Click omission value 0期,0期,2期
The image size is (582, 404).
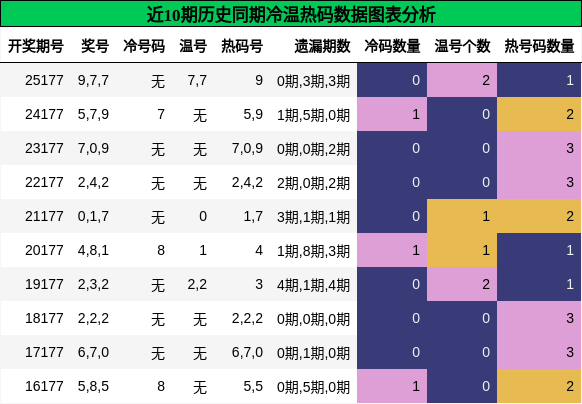point(313,149)
